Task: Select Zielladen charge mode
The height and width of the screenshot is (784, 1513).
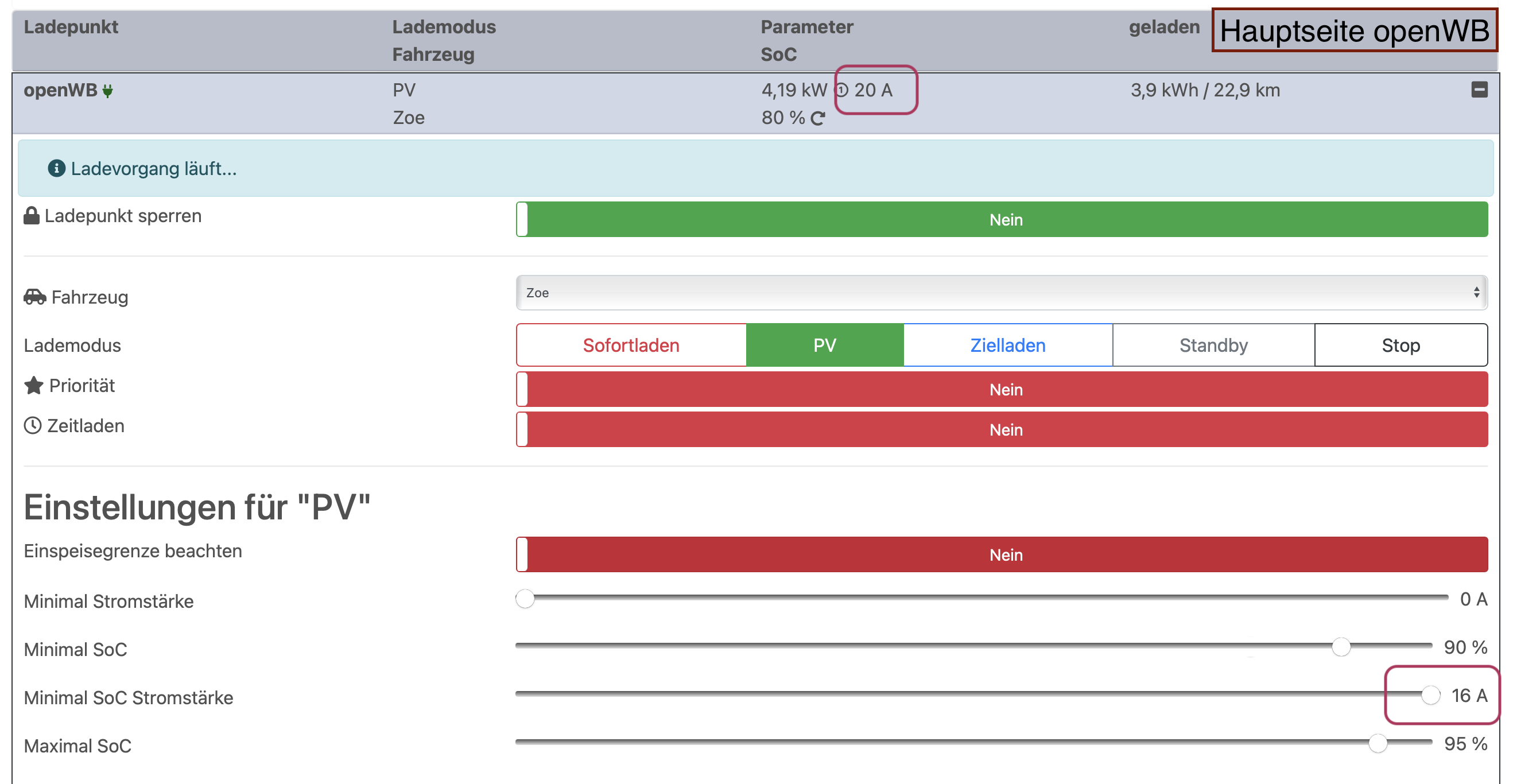Action: [x=1007, y=346]
